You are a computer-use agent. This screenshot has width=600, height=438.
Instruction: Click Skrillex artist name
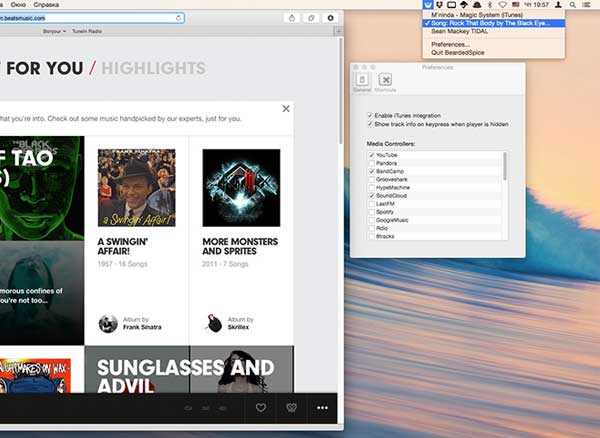pos(238,327)
